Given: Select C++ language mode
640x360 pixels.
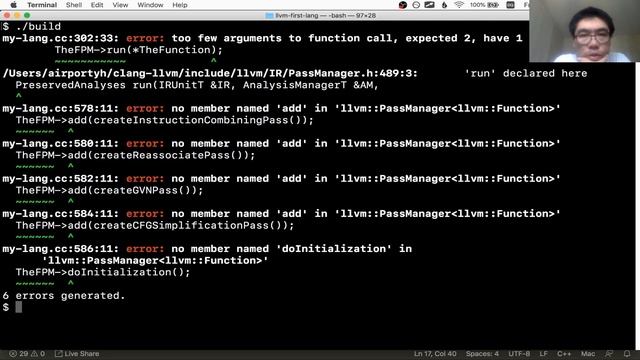Looking at the screenshot, I should (564, 354).
